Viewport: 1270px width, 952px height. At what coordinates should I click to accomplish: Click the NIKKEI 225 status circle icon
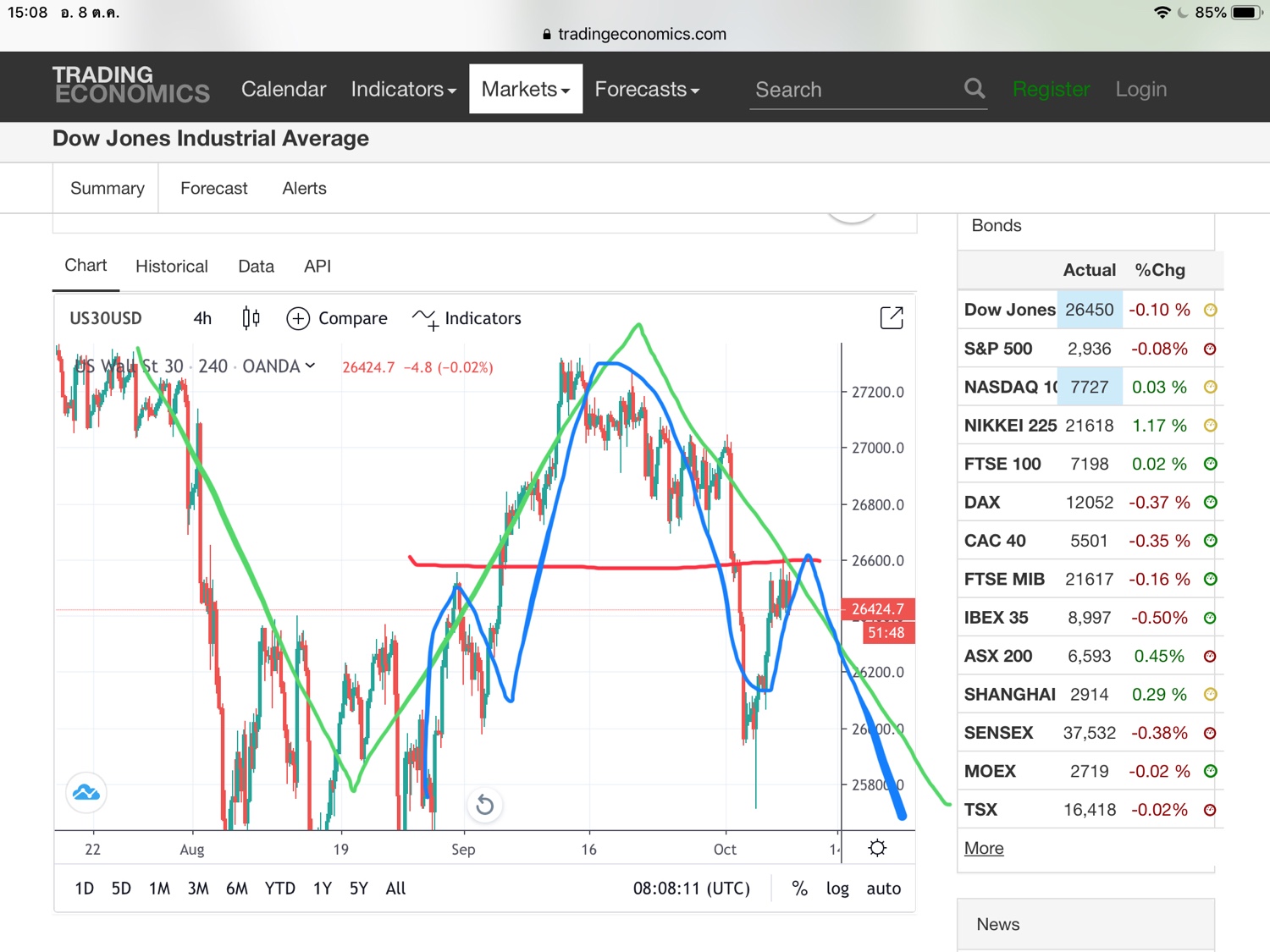tap(1211, 426)
